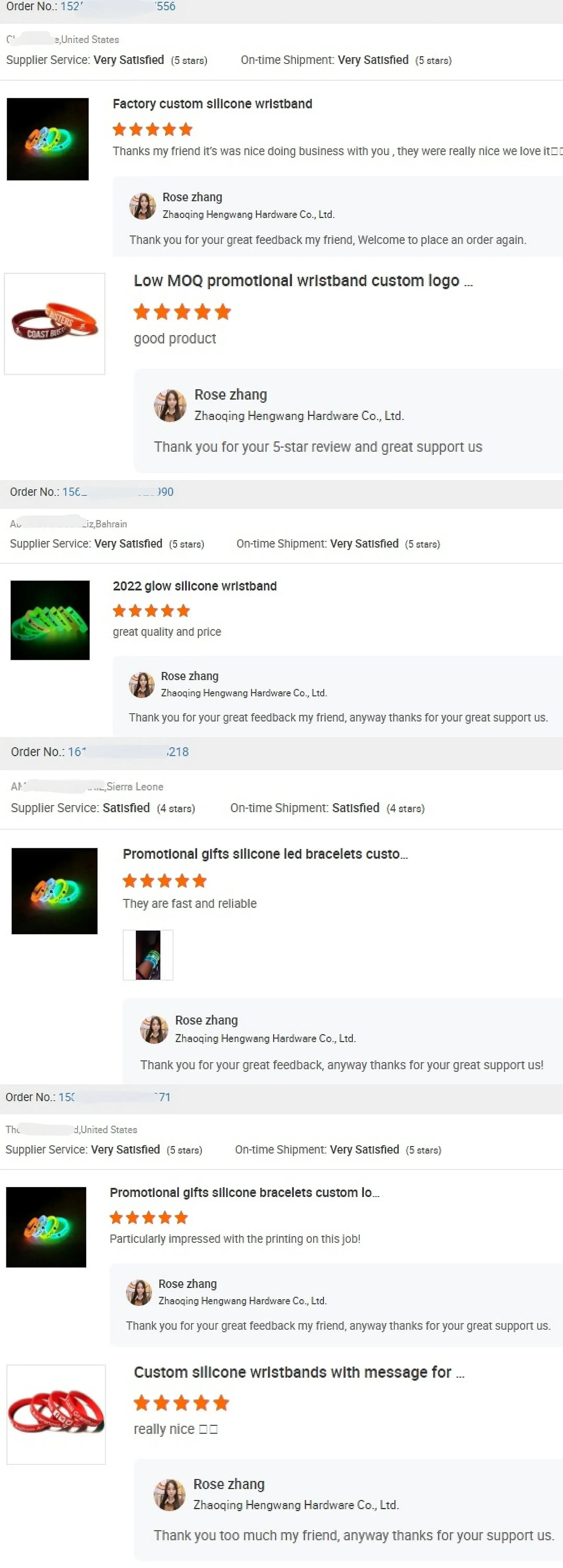Click Rose zhang avatar under 'really nice' review
The height and width of the screenshot is (1568, 563).
(169, 1494)
